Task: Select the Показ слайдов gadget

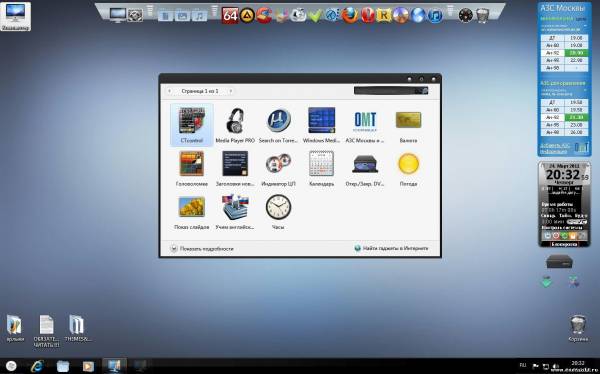Action: [191, 212]
